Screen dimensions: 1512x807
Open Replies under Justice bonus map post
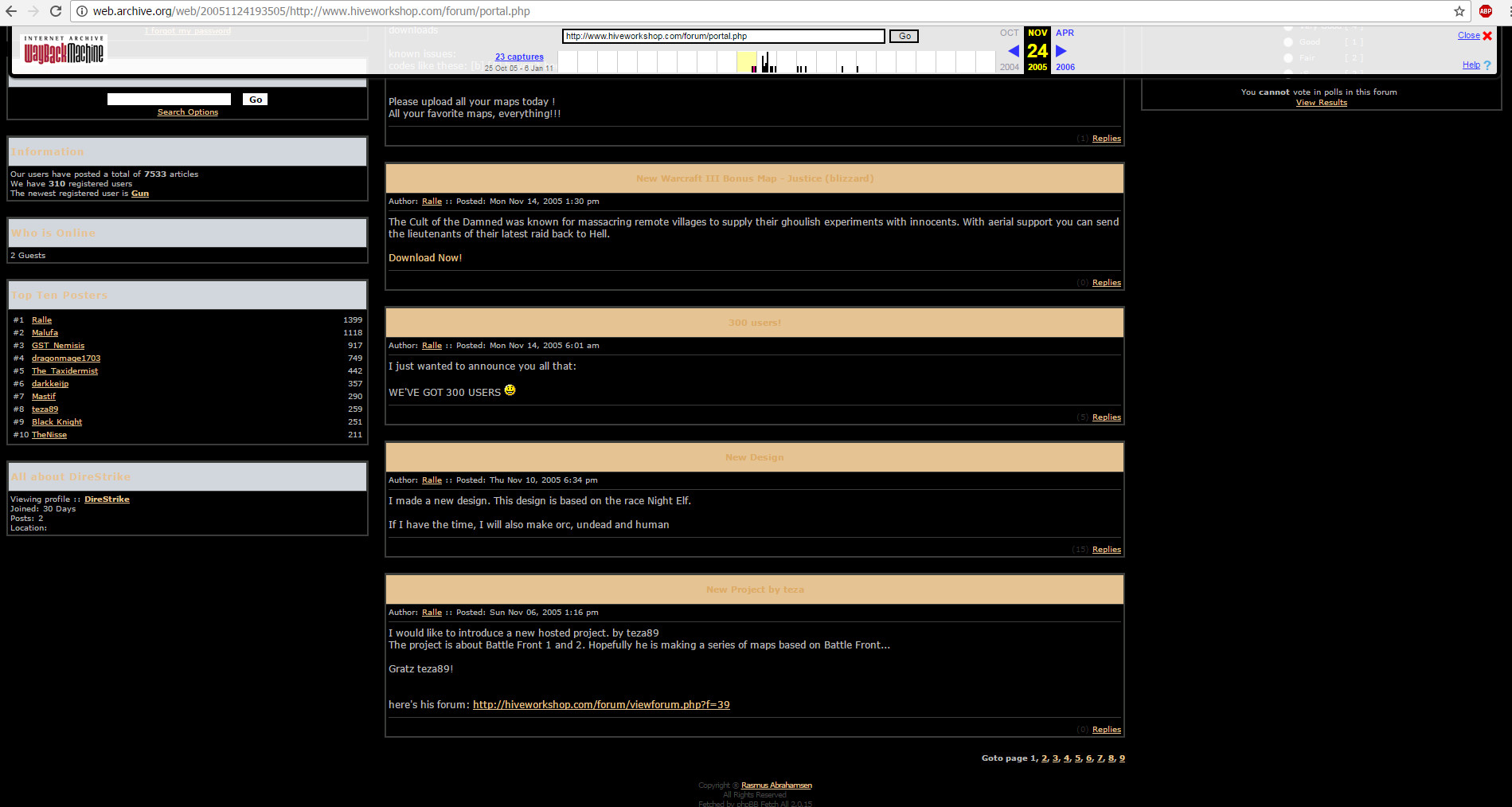pos(1107,283)
